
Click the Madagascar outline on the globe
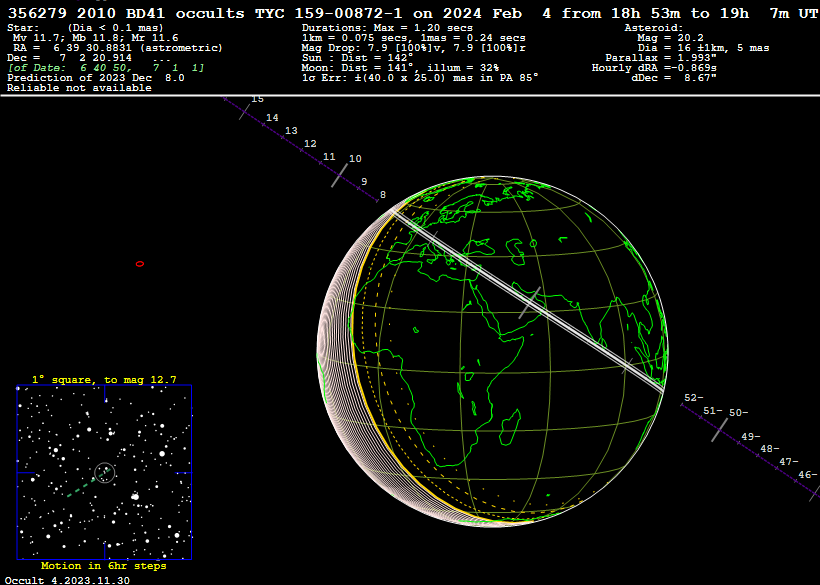click(x=509, y=427)
